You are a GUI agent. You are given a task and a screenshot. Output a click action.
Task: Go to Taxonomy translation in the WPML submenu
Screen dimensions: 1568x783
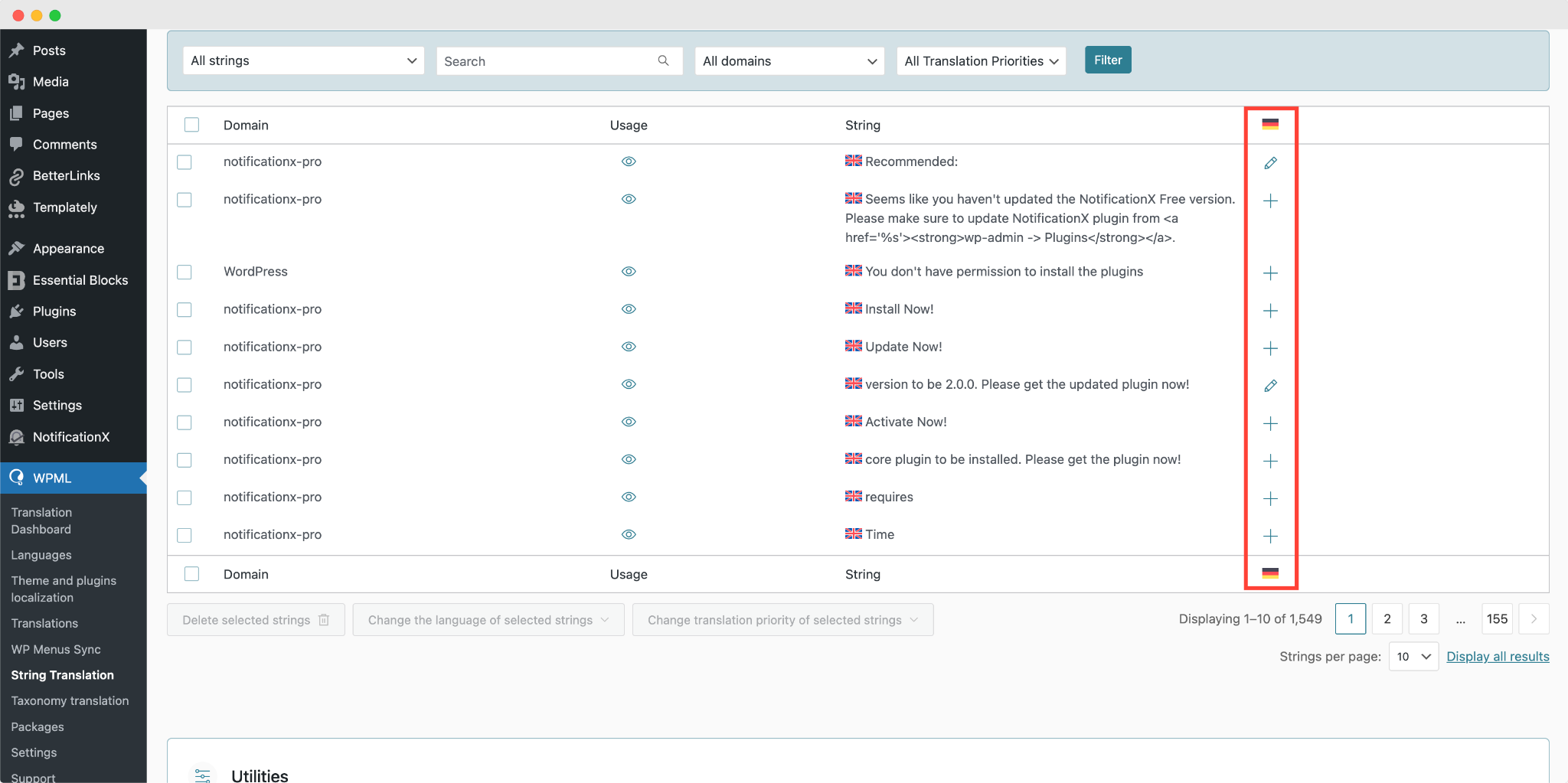tap(70, 701)
